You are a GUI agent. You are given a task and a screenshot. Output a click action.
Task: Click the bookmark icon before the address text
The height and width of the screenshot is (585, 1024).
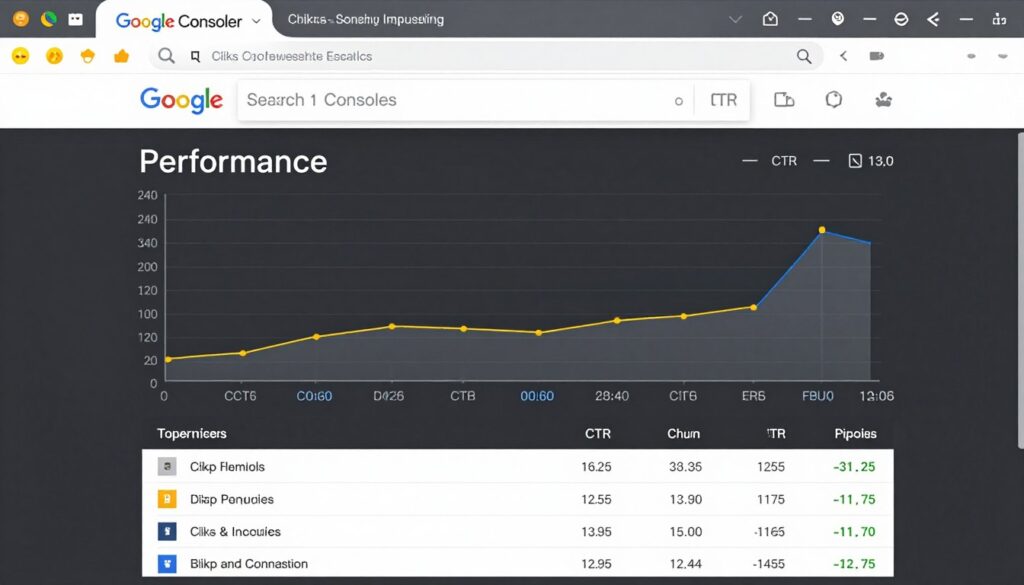click(x=195, y=57)
